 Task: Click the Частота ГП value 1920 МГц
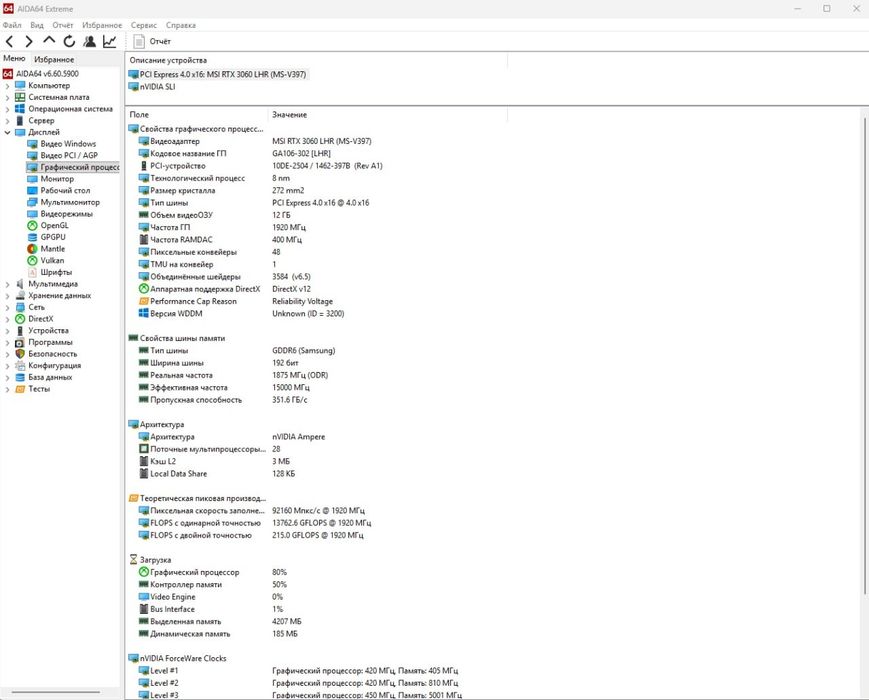tap(289, 227)
